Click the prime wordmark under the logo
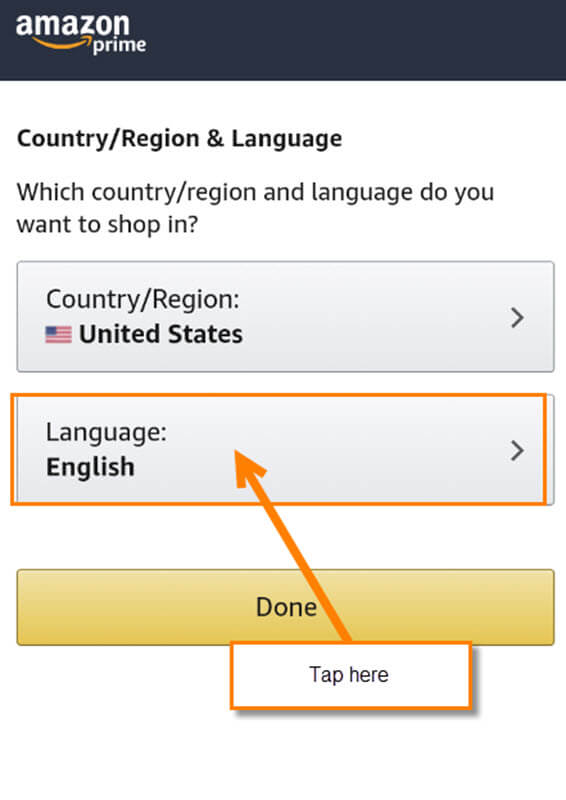 click(x=119, y=45)
